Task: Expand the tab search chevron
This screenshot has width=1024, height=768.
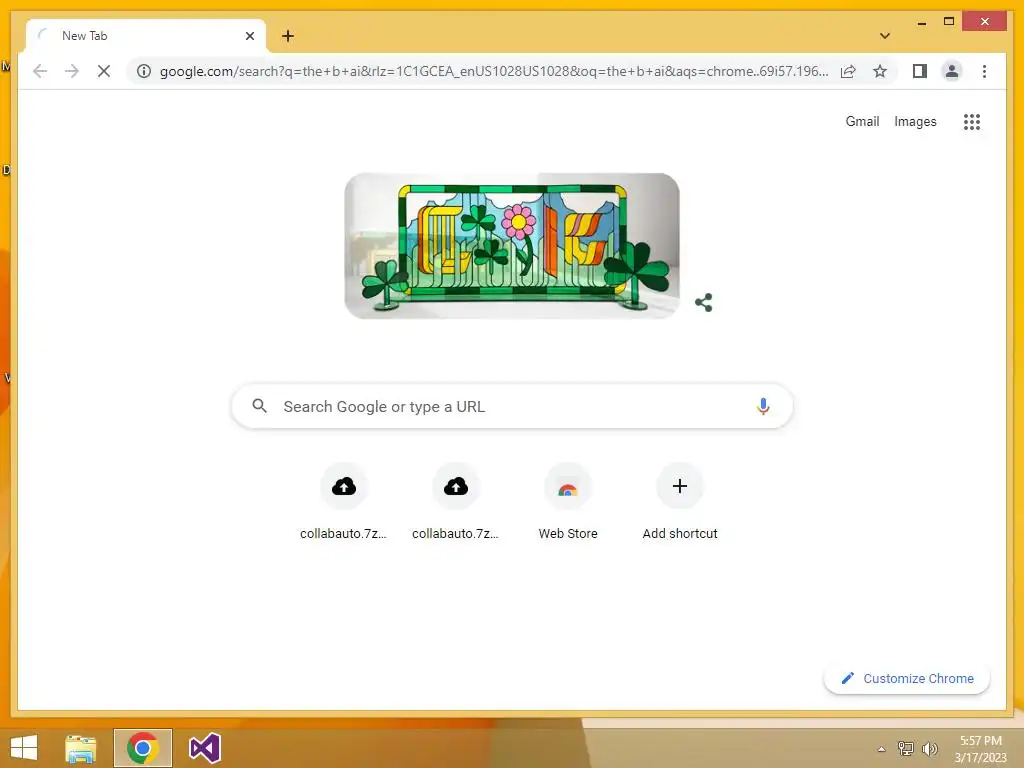Action: pos(885,36)
